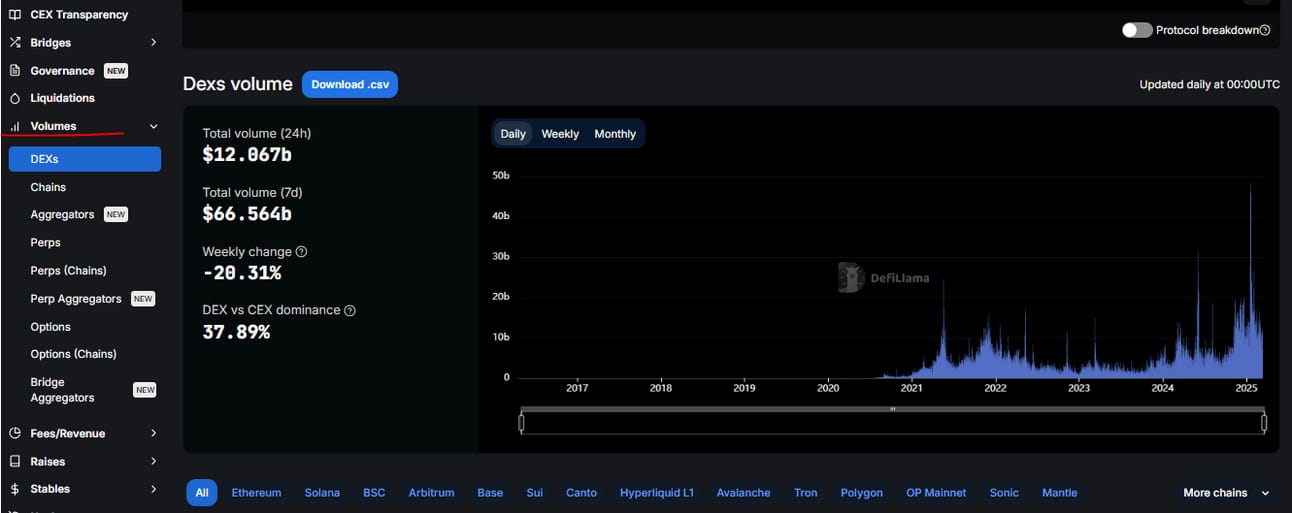Expand the Bridges menu chevron
The image size is (1292, 513).
[x=153, y=43]
